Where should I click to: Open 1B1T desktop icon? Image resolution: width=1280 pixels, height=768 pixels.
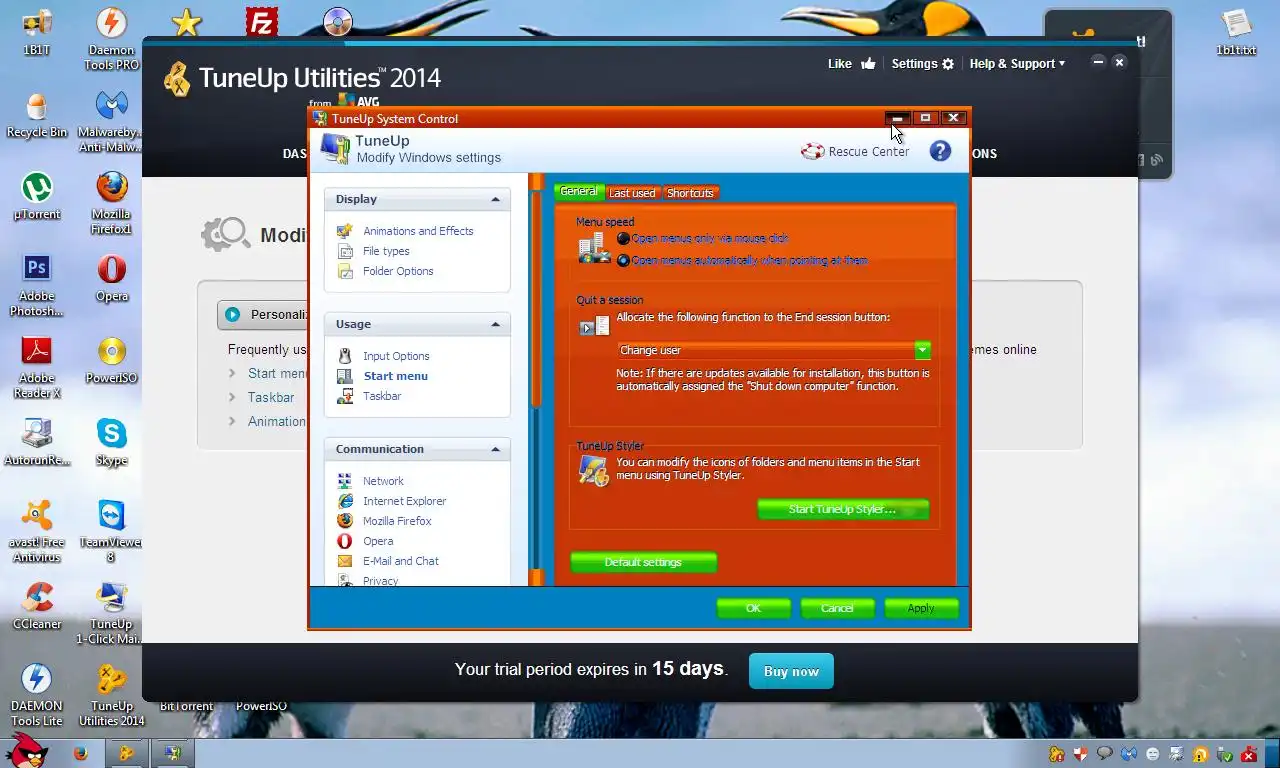point(37,31)
